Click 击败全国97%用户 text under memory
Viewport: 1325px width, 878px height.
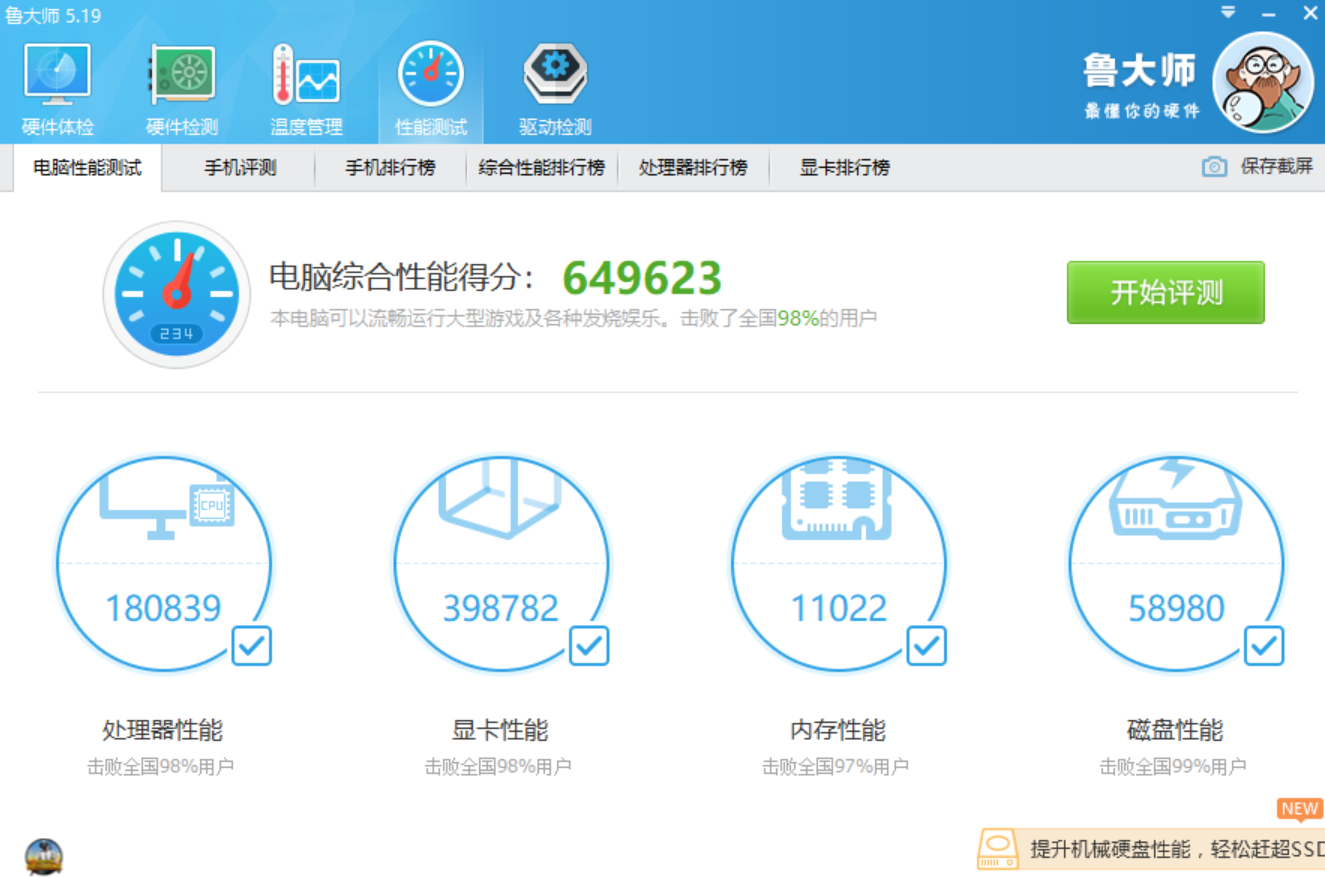point(835,767)
